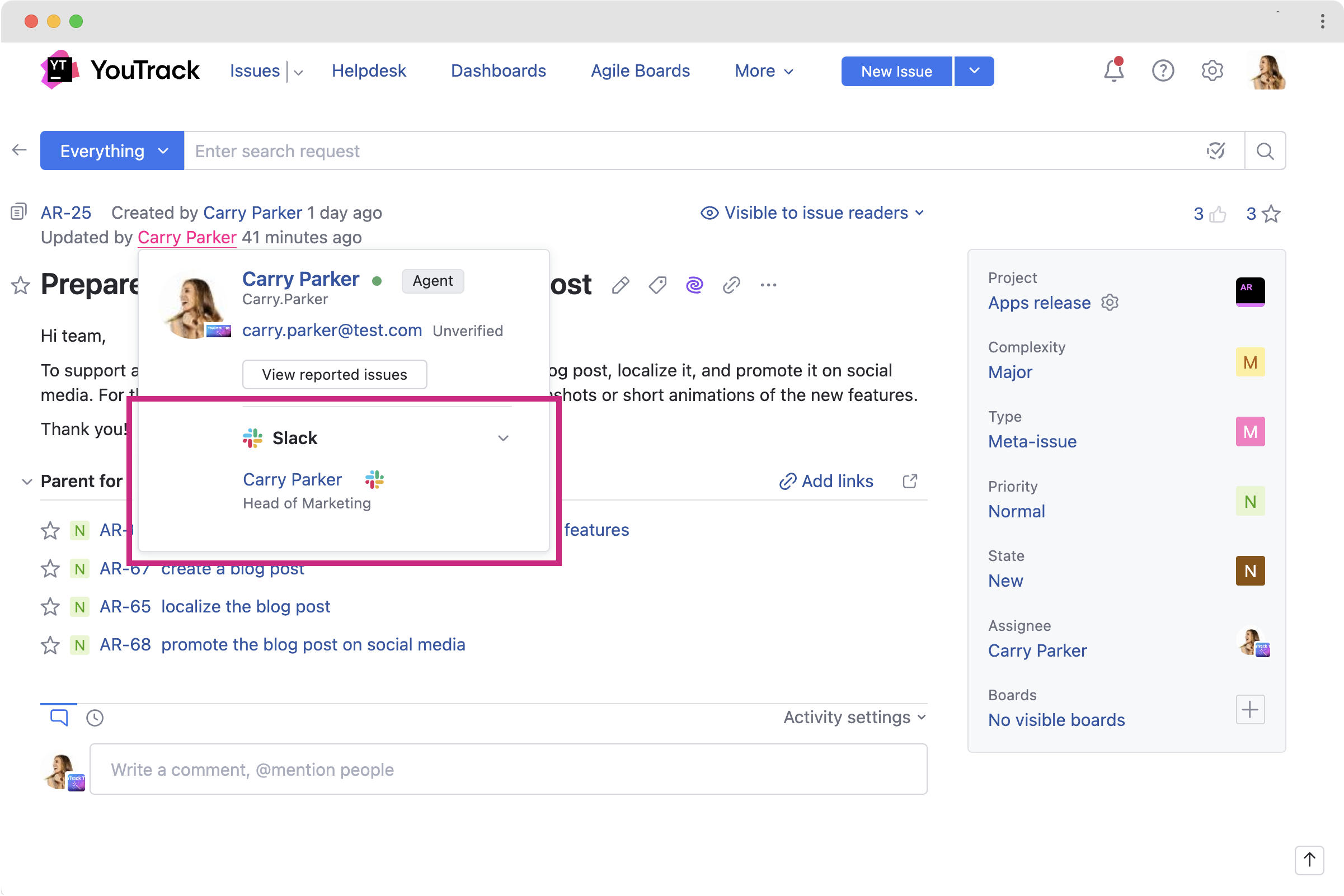Collapse the Slack section chevron
Viewport: 1344px width, 896px height.
point(503,438)
